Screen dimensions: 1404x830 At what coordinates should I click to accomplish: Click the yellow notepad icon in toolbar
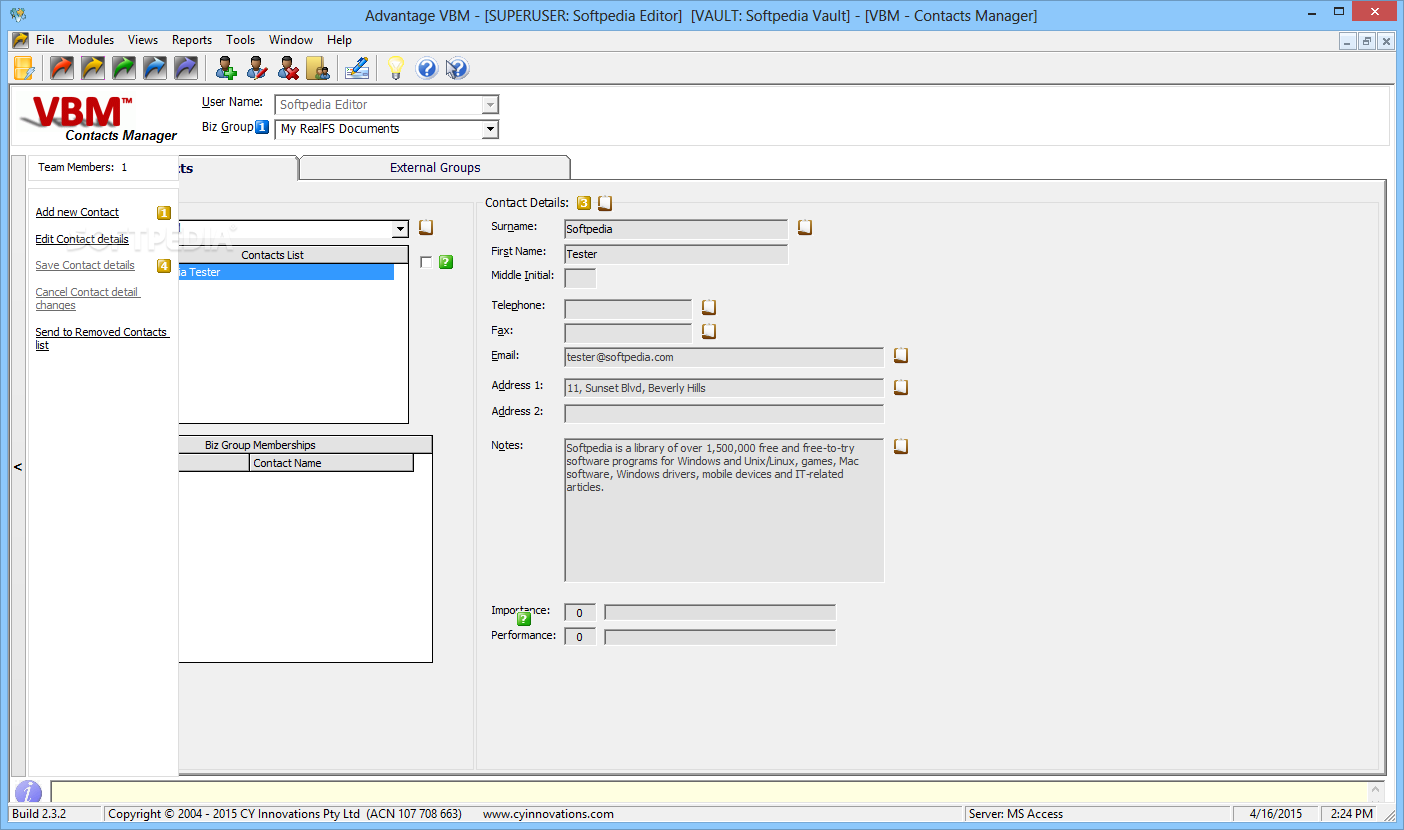[x=24, y=68]
